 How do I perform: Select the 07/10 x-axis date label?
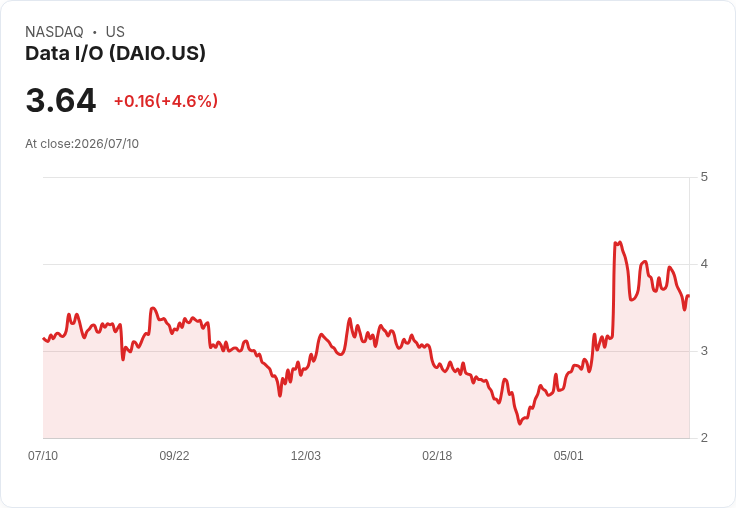pyautogui.click(x=43, y=455)
